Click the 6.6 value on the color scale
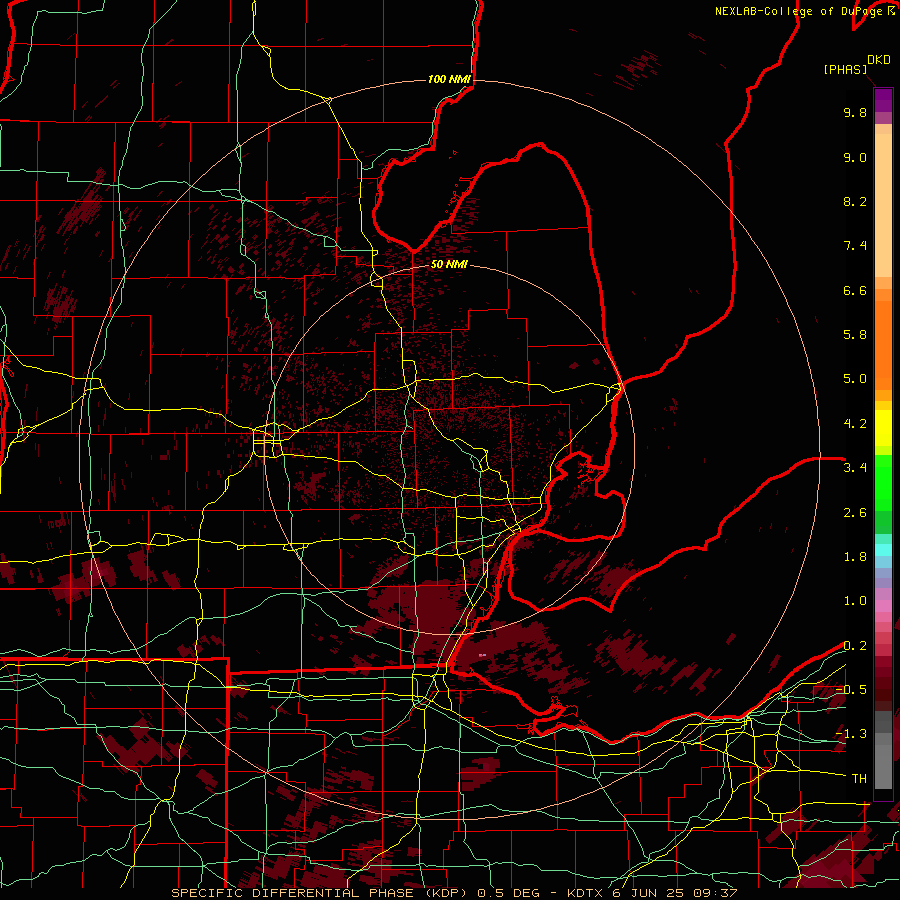900x900 pixels. (855, 290)
